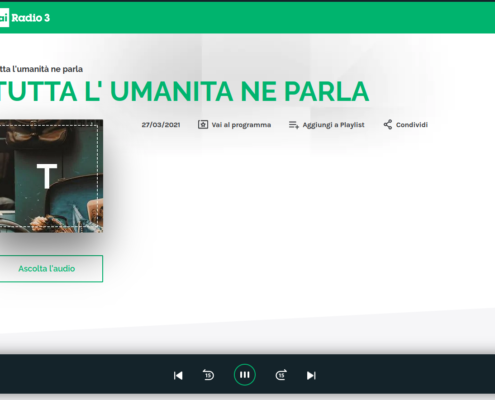Click the green header bar
495x400 pixels.
tap(267, 18)
